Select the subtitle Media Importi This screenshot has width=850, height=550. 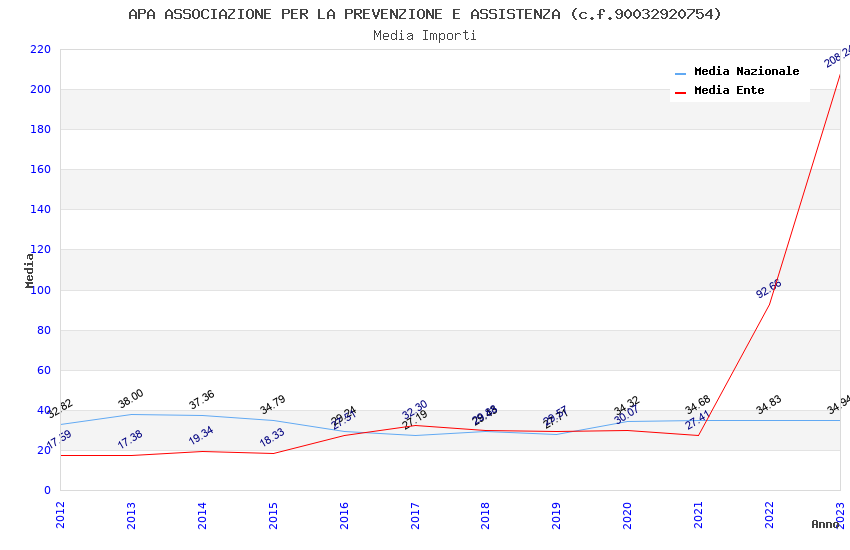[x=425, y=36]
